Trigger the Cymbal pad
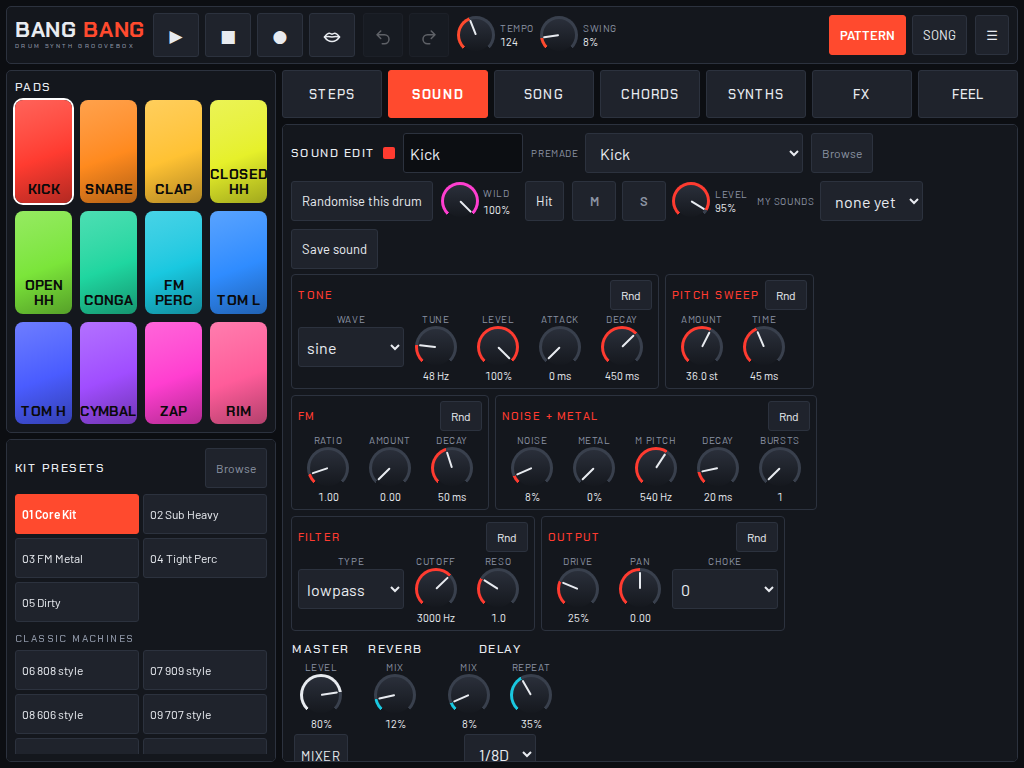1024x768 pixels. point(108,373)
